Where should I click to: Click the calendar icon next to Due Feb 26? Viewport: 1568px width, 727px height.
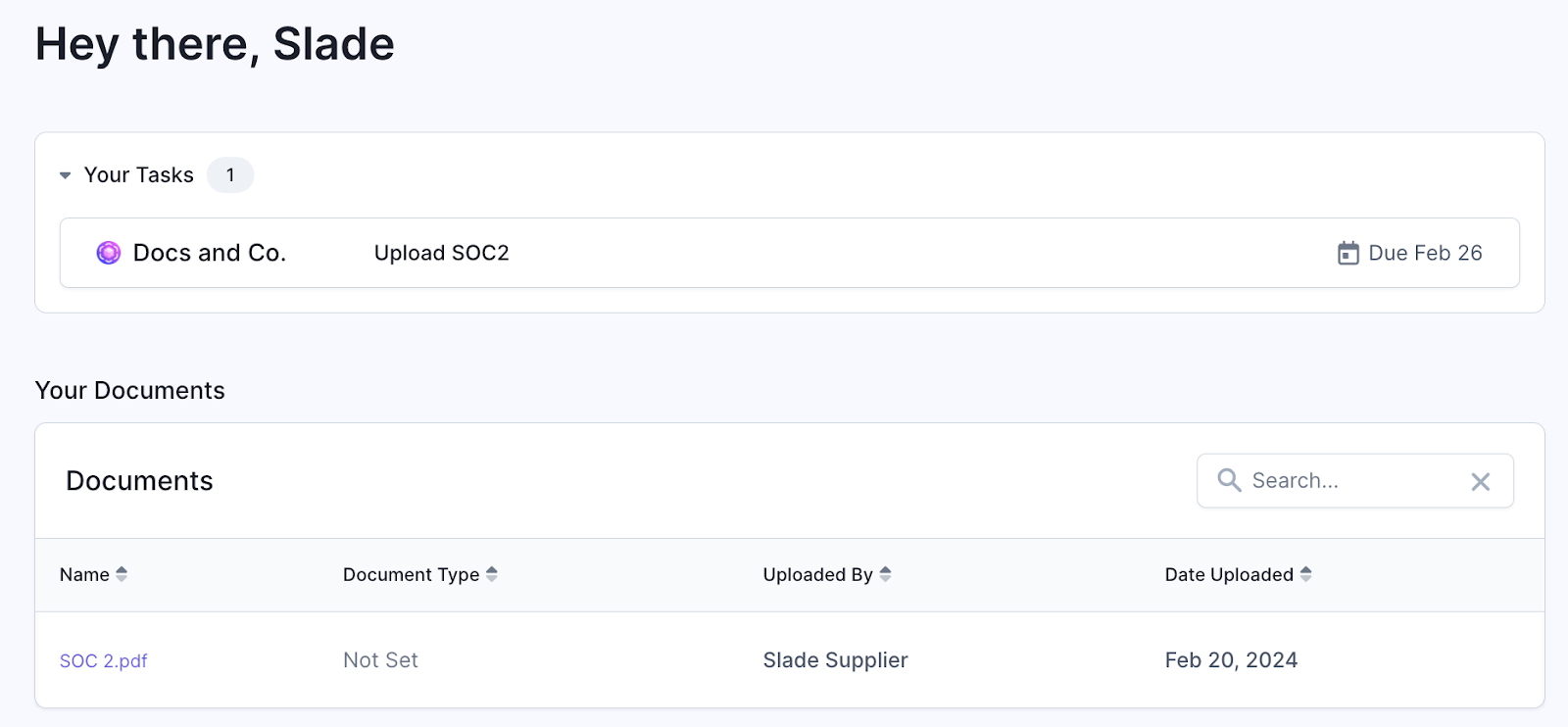click(x=1348, y=253)
